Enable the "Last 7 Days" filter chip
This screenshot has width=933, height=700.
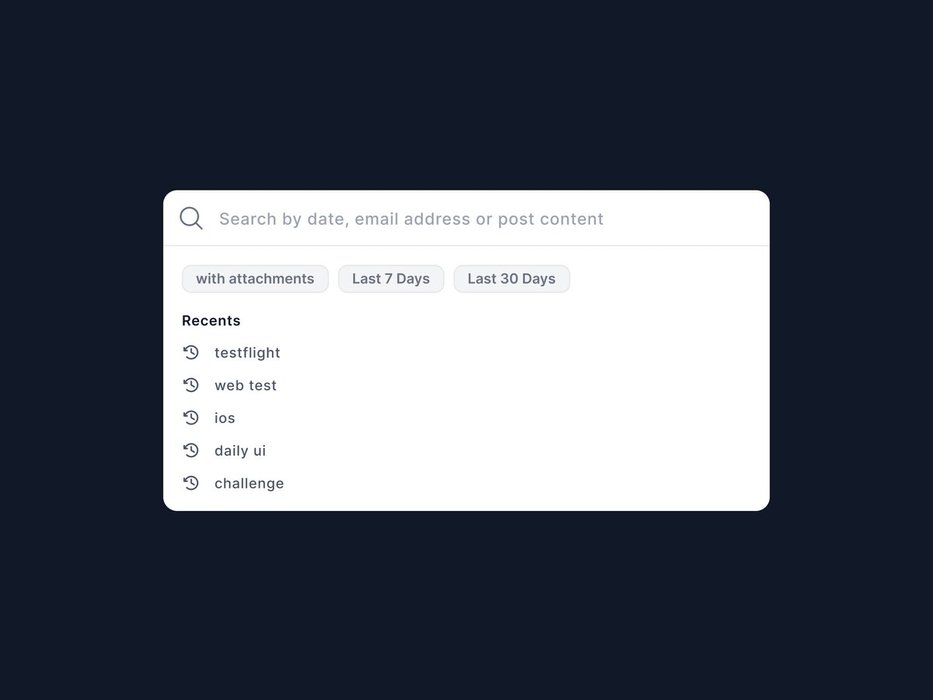[x=391, y=279]
